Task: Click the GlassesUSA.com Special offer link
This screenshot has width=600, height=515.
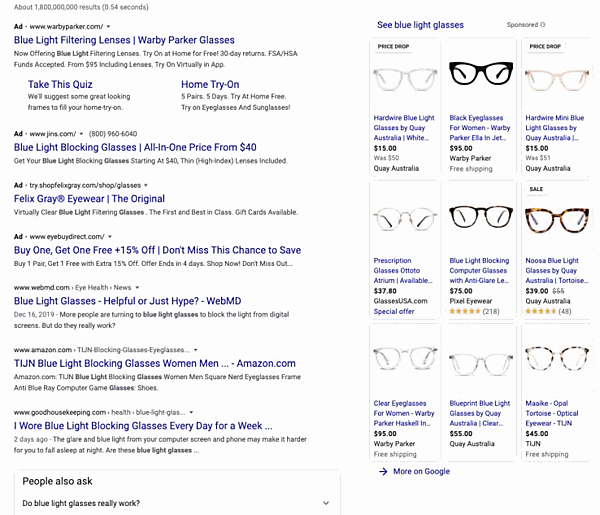Action: point(394,311)
